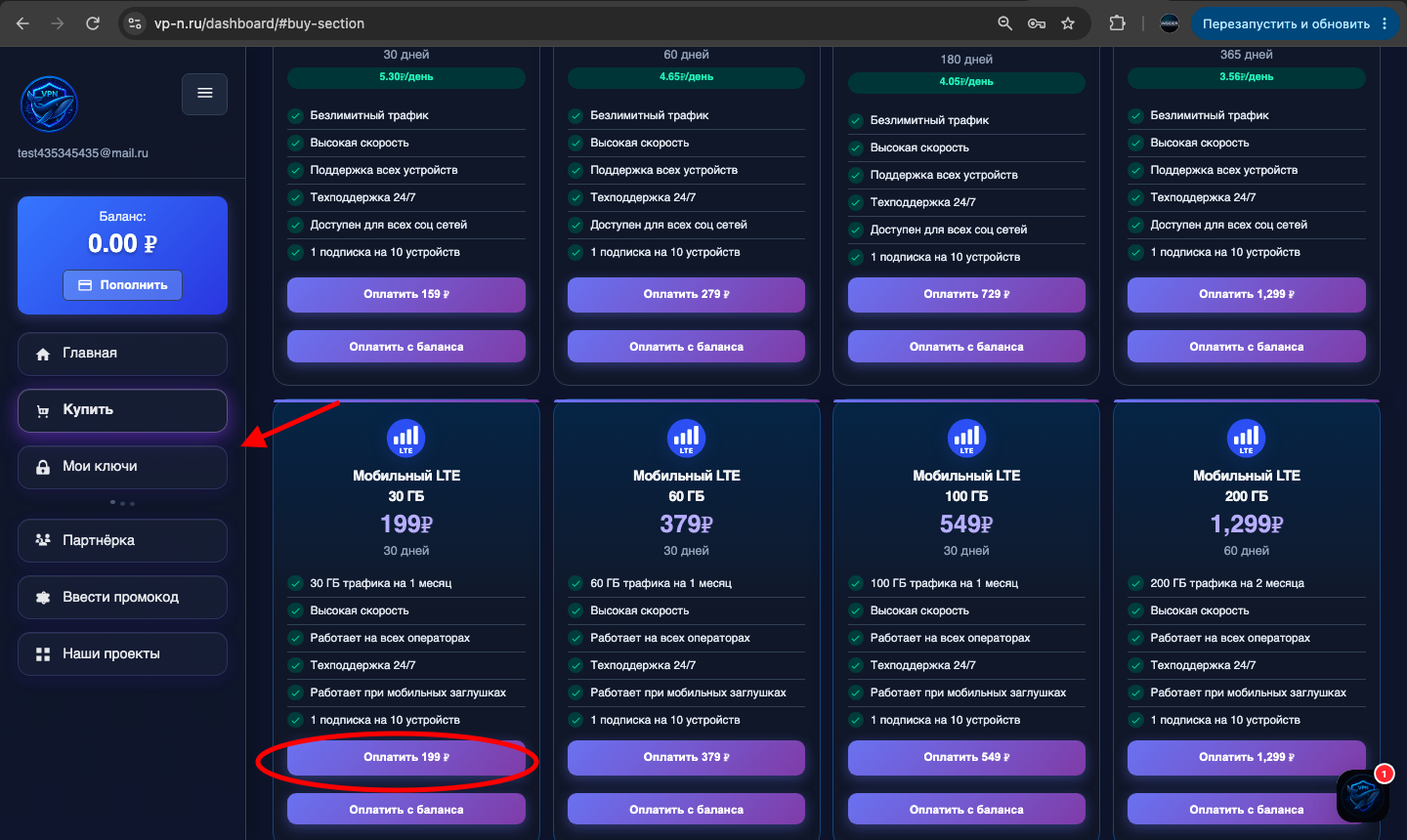1407x840 pixels.
Task: Click the 0.00 ₽ balance amount
Action: 123,244
